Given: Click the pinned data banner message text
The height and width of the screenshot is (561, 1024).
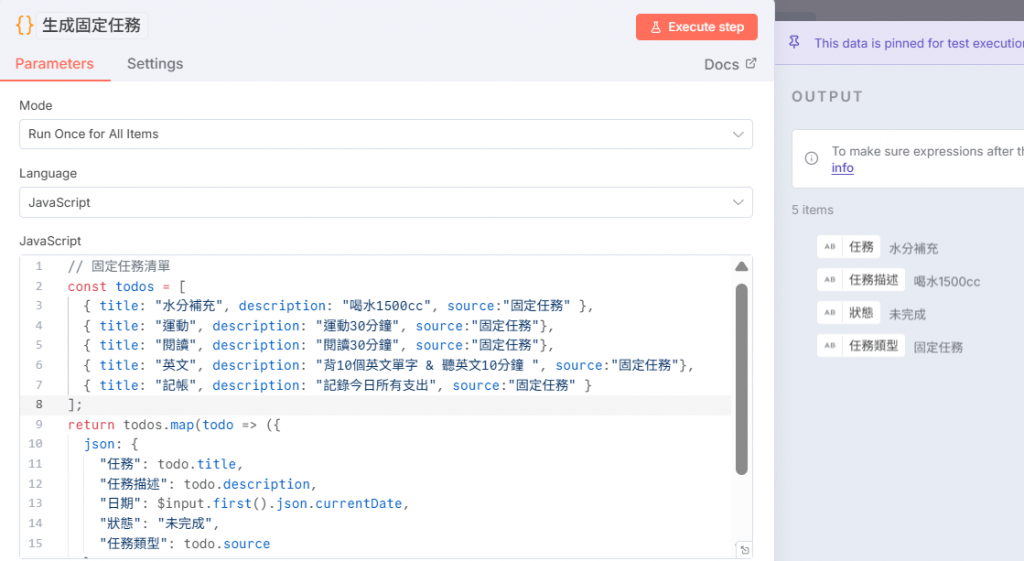Looking at the screenshot, I should point(919,43).
